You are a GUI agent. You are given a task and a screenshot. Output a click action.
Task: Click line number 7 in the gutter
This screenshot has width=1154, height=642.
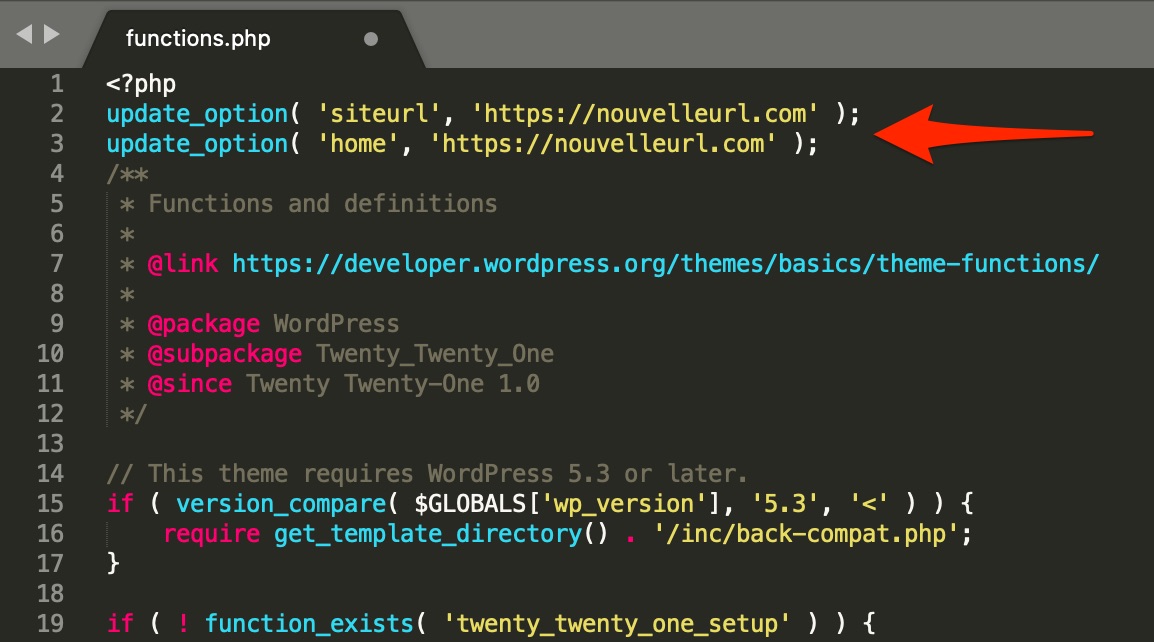[57, 264]
